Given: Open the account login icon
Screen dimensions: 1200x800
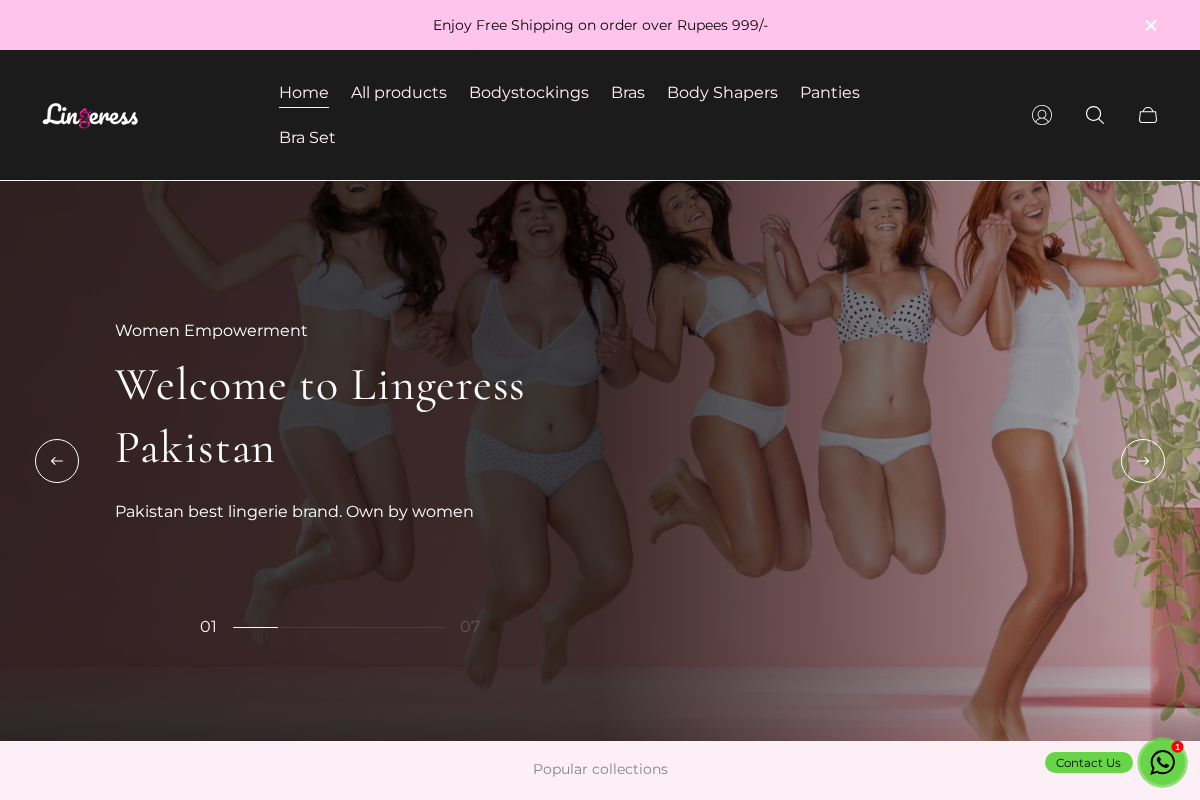Looking at the screenshot, I should pos(1042,115).
